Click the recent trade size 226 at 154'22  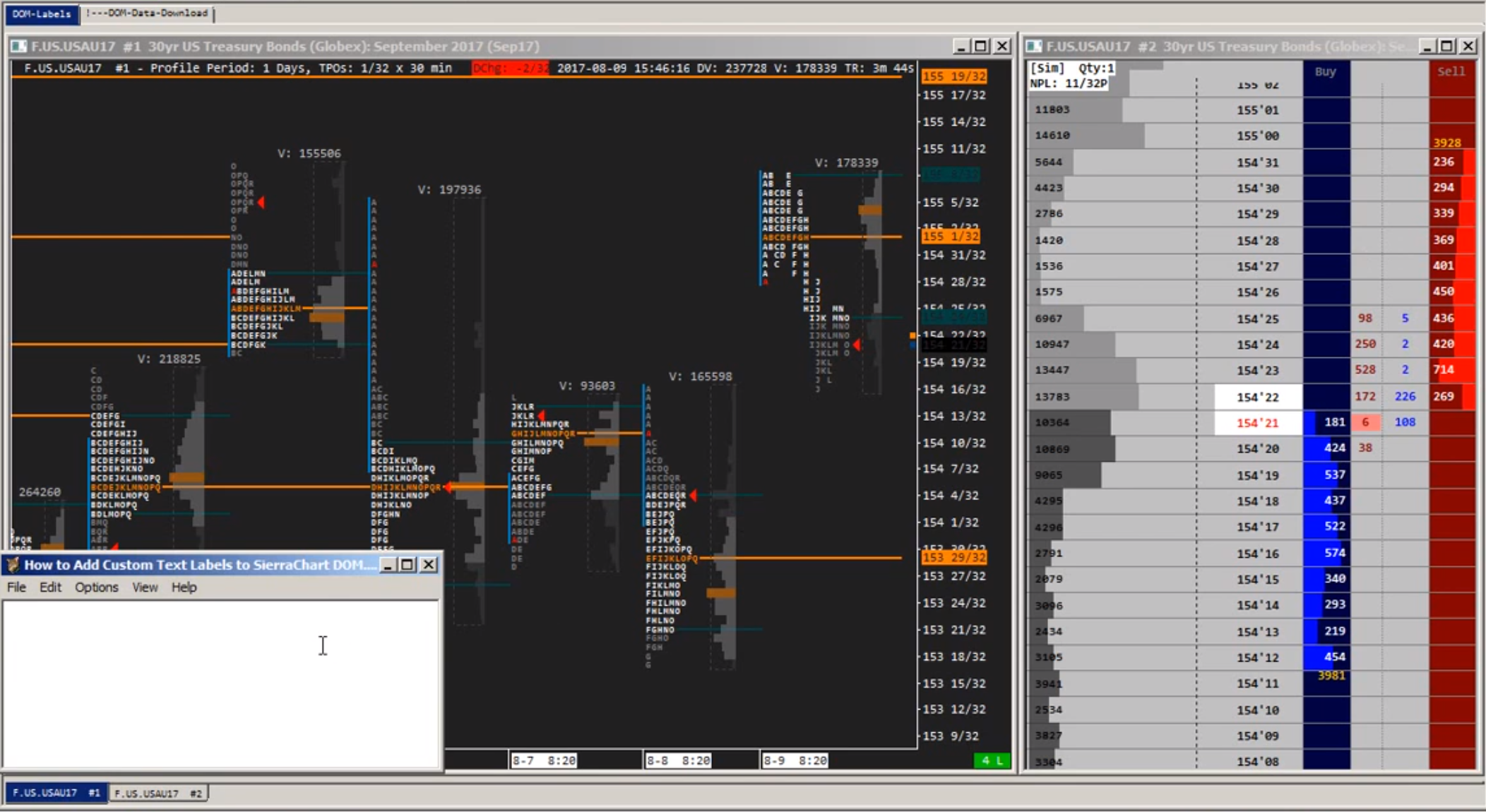point(1405,396)
